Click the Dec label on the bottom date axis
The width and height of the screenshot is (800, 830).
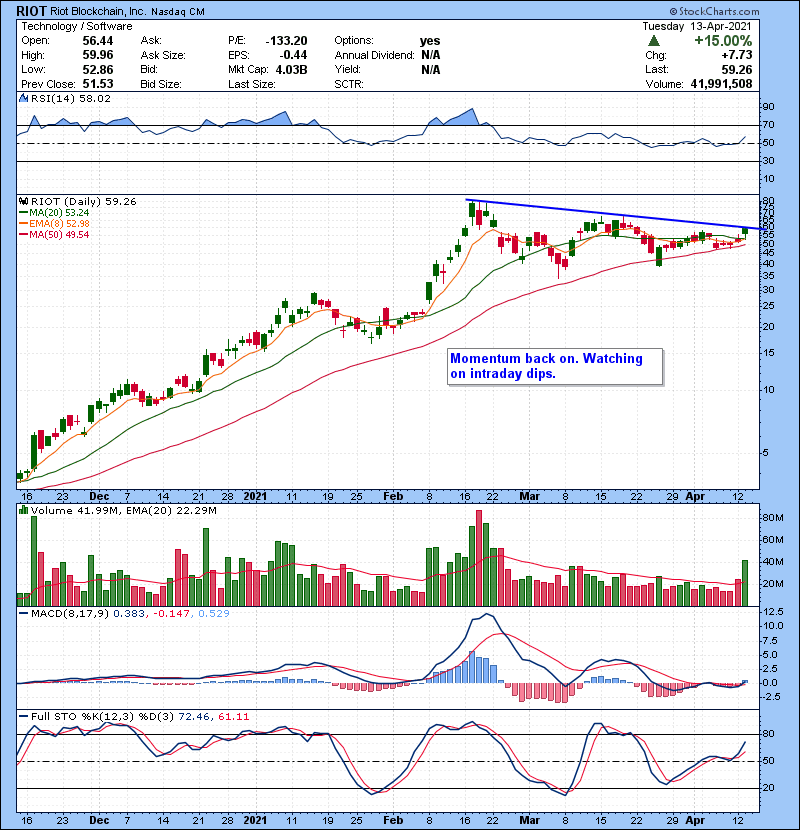[x=99, y=820]
